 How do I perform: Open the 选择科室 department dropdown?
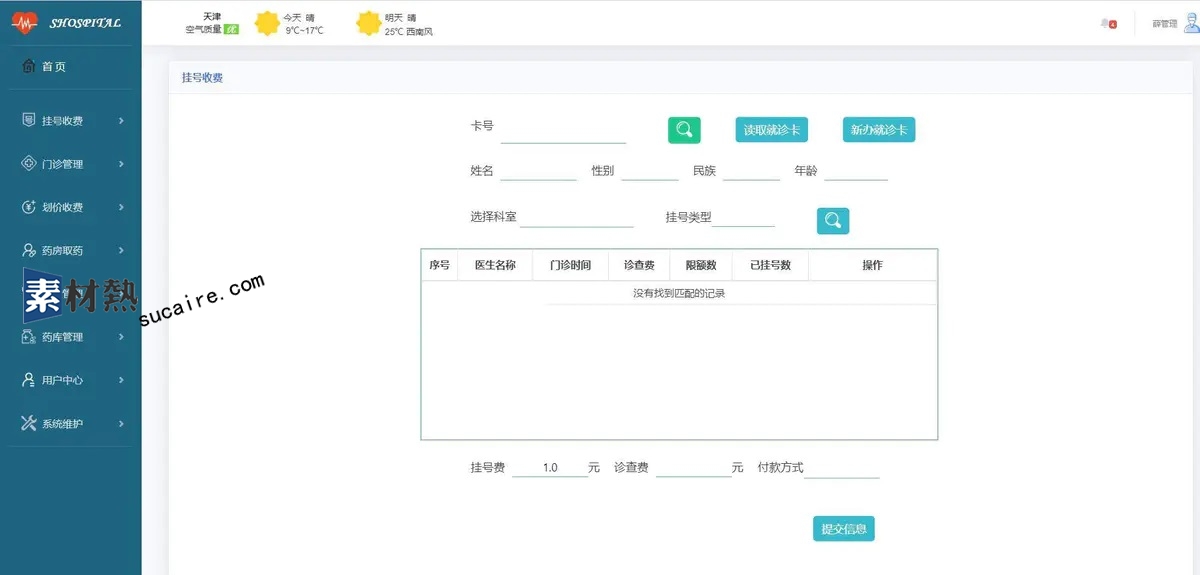tap(576, 218)
